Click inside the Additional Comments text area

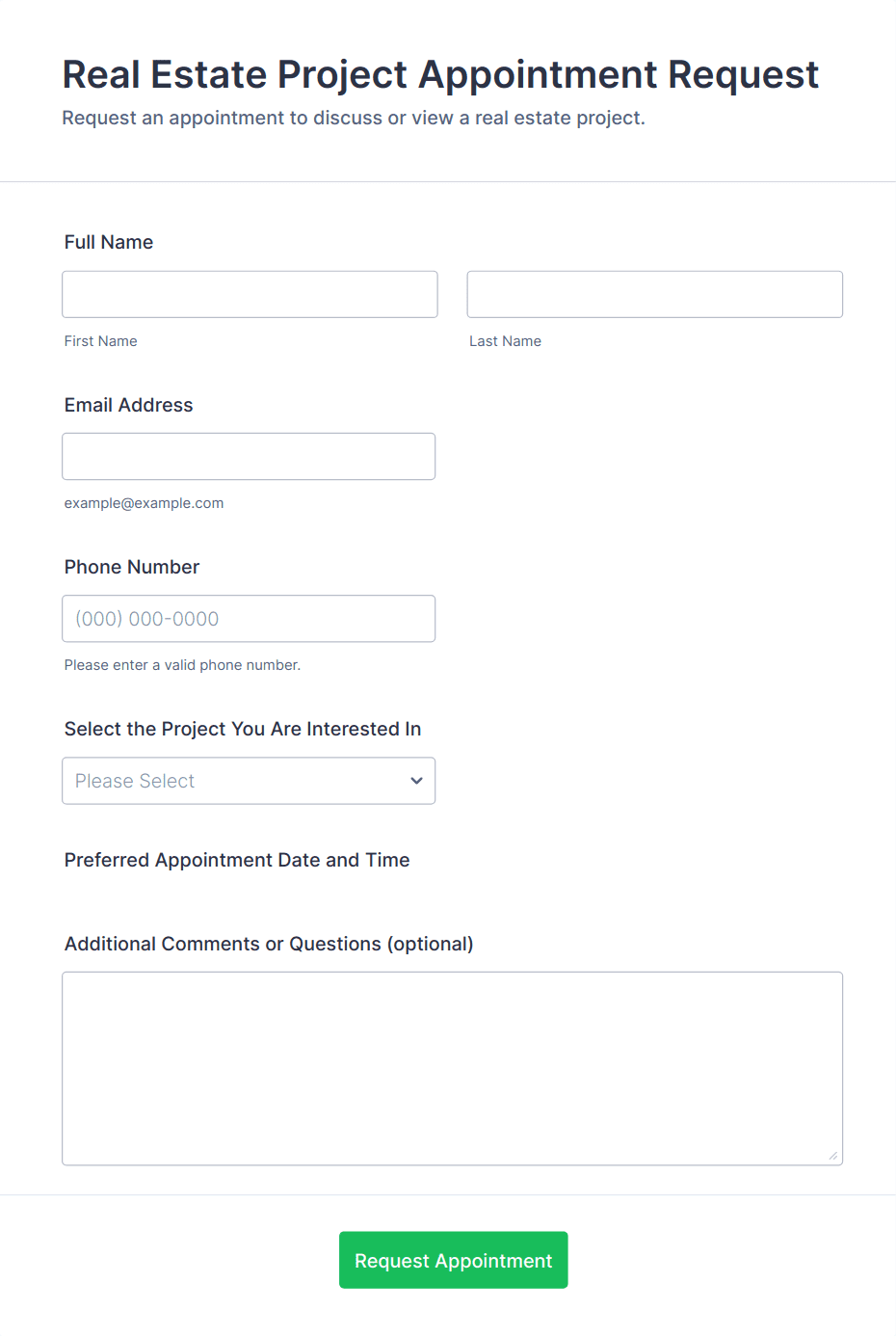pyautogui.click(x=453, y=1068)
